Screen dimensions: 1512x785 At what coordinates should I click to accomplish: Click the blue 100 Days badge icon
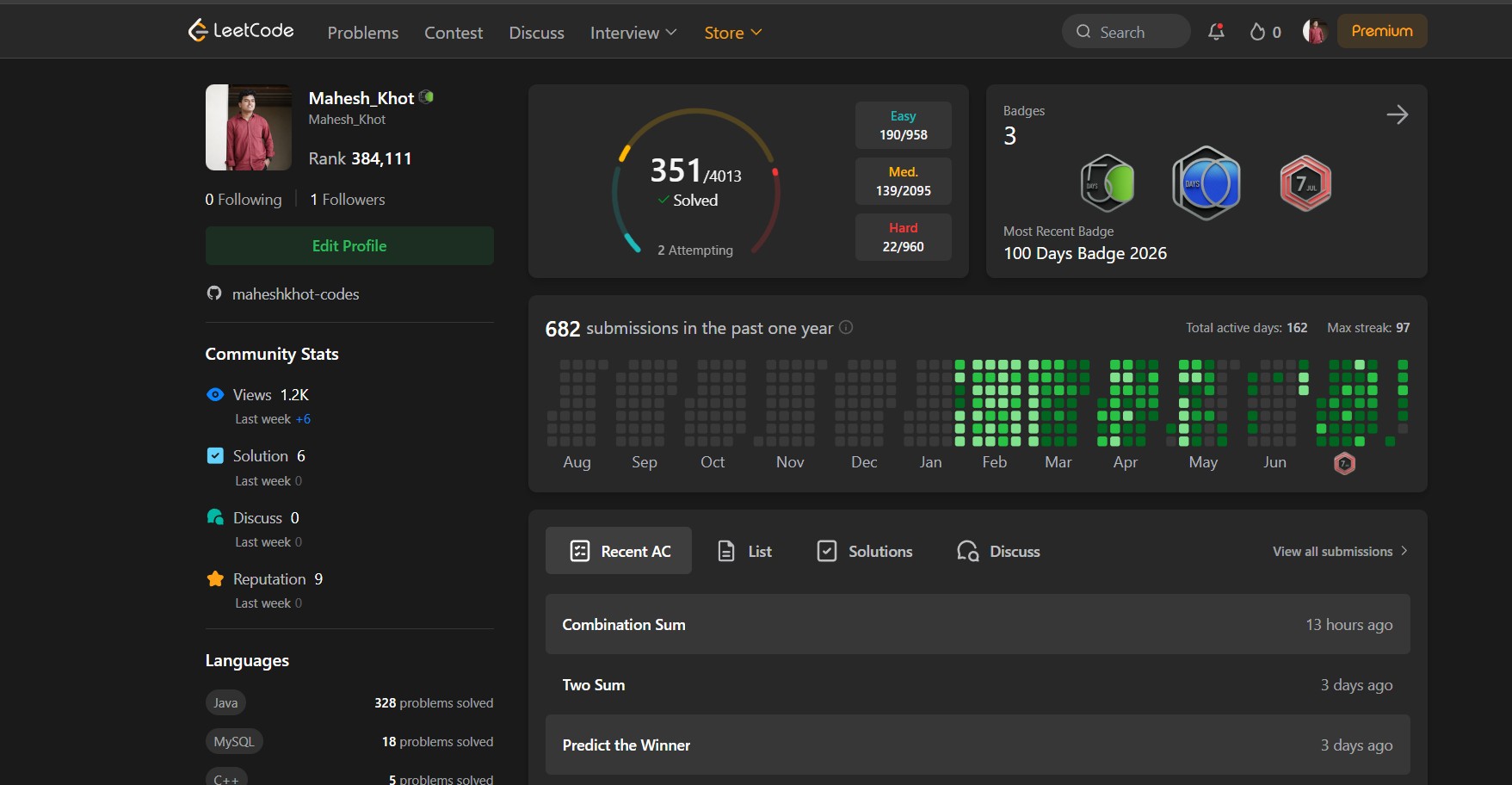tap(1207, 182)
